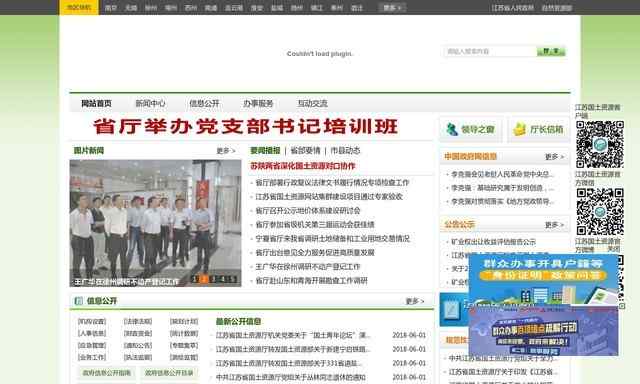Image resolution: width=640 pixels, height=384 pixels.
Task: Click the 信息公开 section header icon
Action: click(x=78, y=301)
